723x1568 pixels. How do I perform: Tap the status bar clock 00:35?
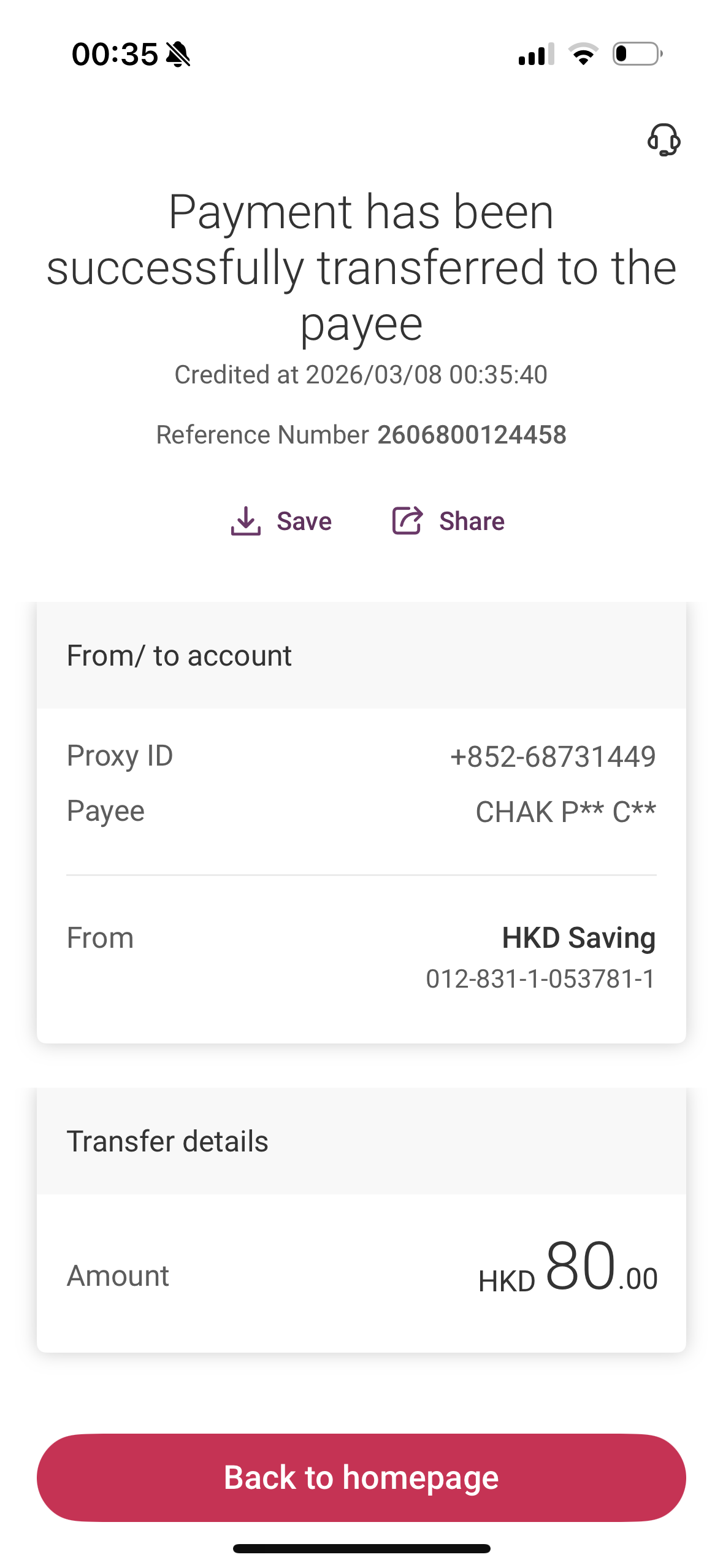point(115,55)
